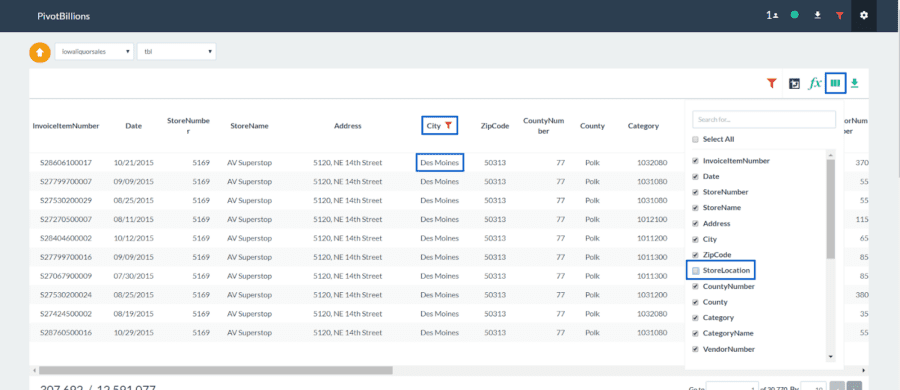Uncheck the VendorNumber column checkbox

[x=696, y=349]
